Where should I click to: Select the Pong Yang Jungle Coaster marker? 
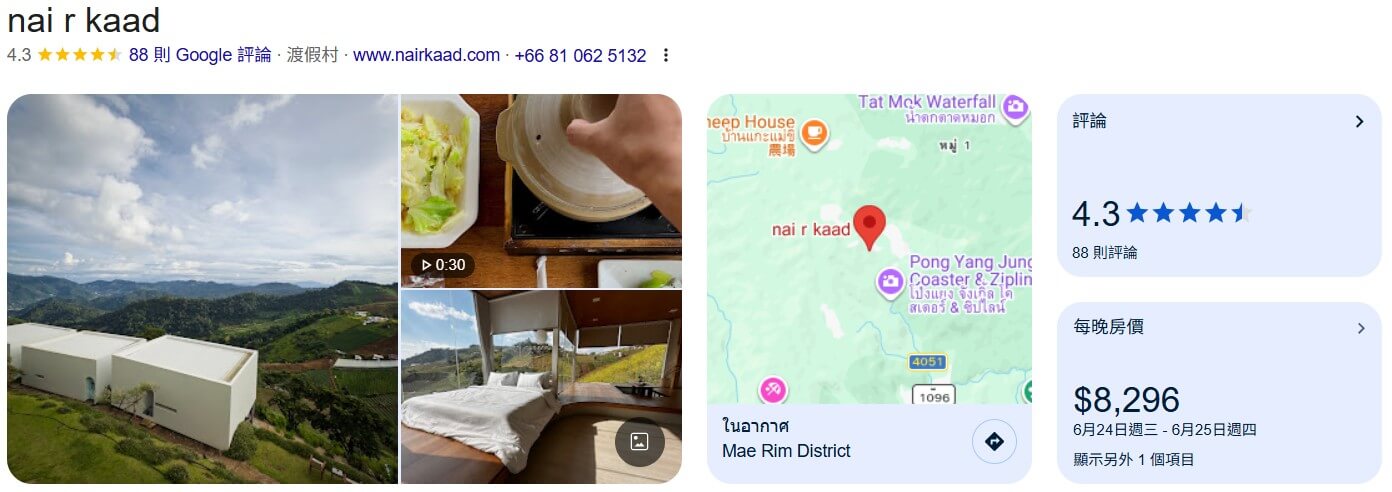coord(890,283)
